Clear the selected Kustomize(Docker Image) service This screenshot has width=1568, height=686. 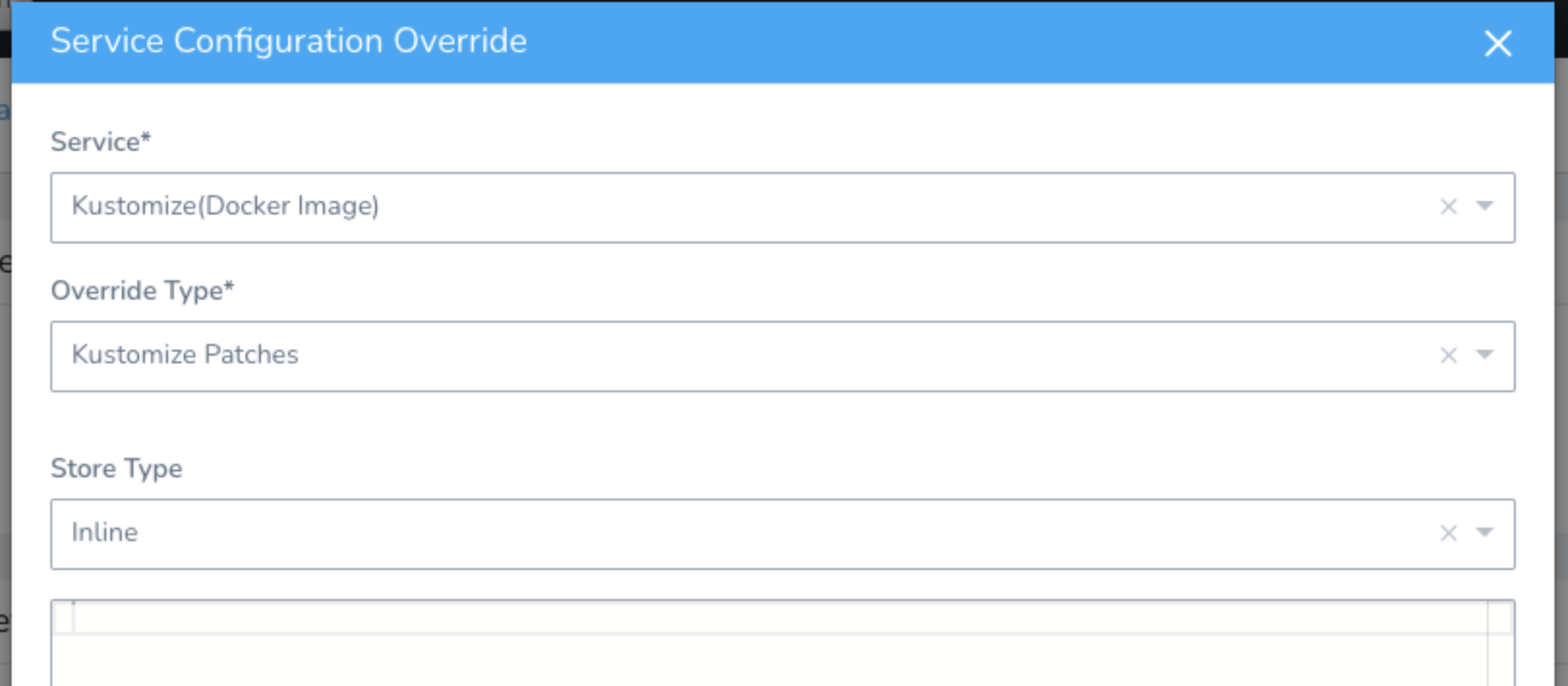pos(1448,207)
